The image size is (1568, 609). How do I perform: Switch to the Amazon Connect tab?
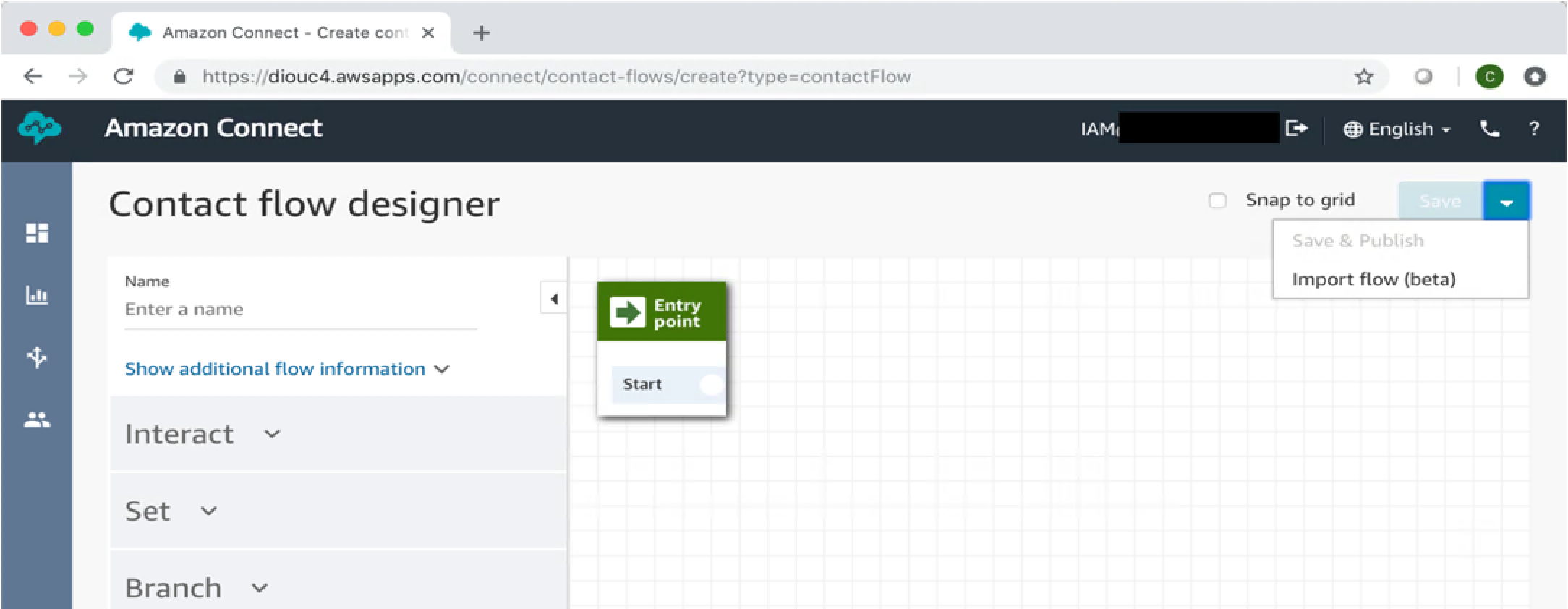point(282,33)
